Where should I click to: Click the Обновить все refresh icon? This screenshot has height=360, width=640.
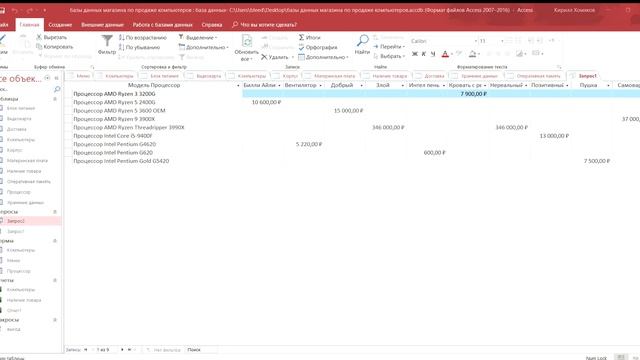(247, 41)
